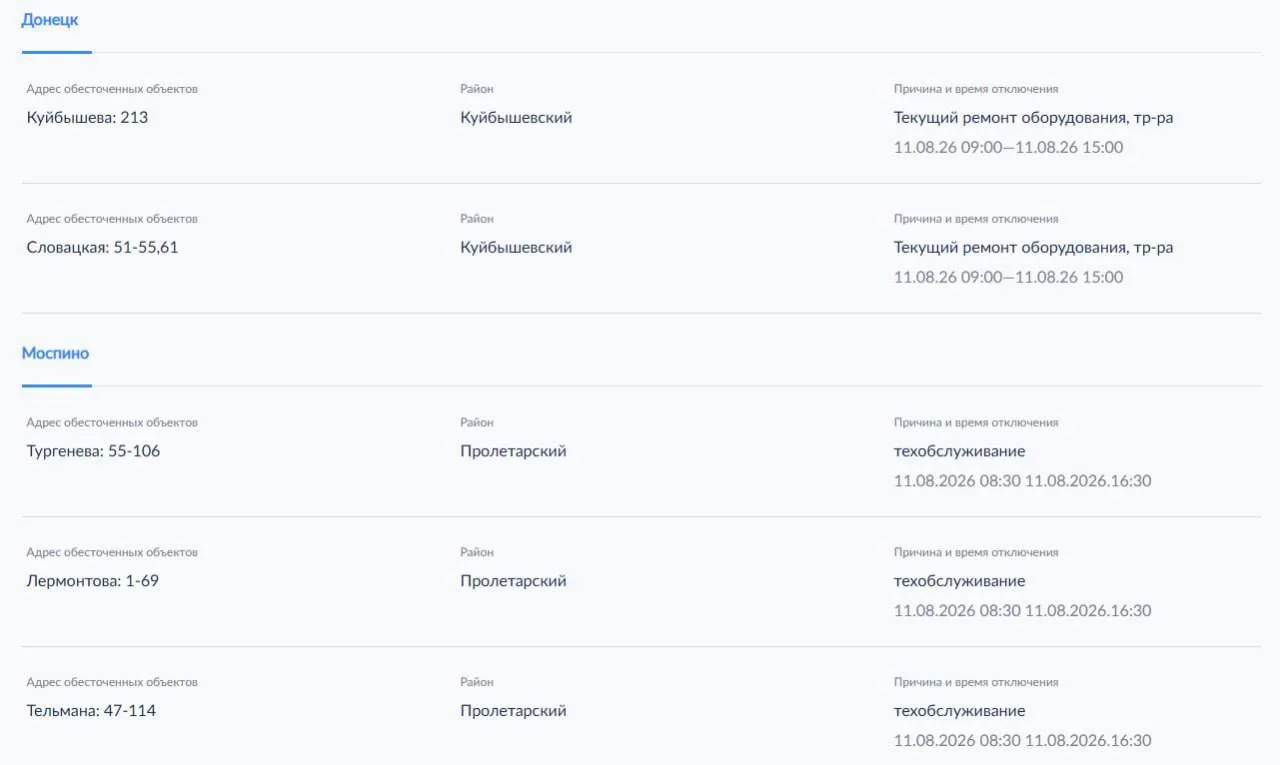The width and height of the screenshot is (1280, 765).
Task: Select Пролетарский district in the Тургенева row
Action: 513,451
